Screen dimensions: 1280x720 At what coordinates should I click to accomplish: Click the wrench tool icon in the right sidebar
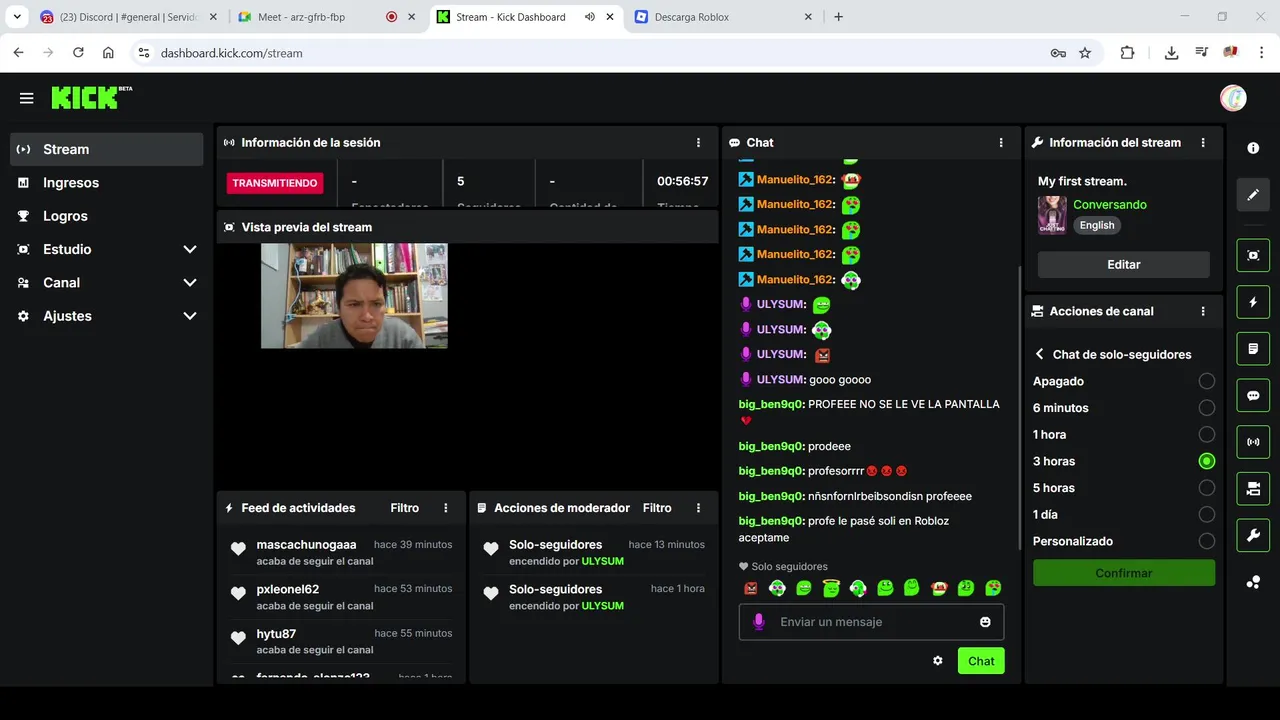click(1253, 535)
